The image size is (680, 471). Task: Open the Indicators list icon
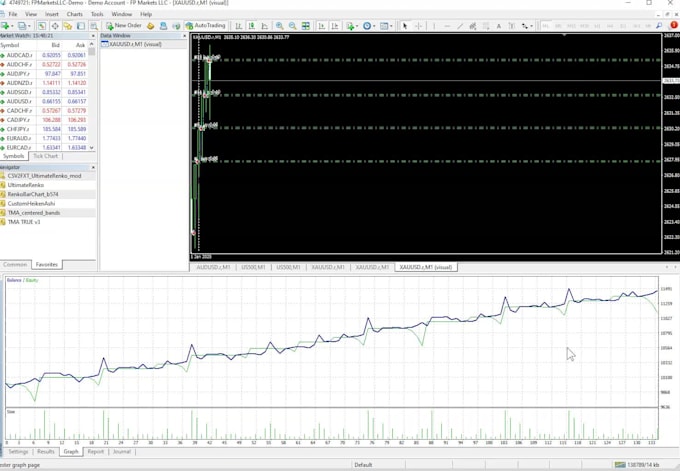(x=350, y=26)
